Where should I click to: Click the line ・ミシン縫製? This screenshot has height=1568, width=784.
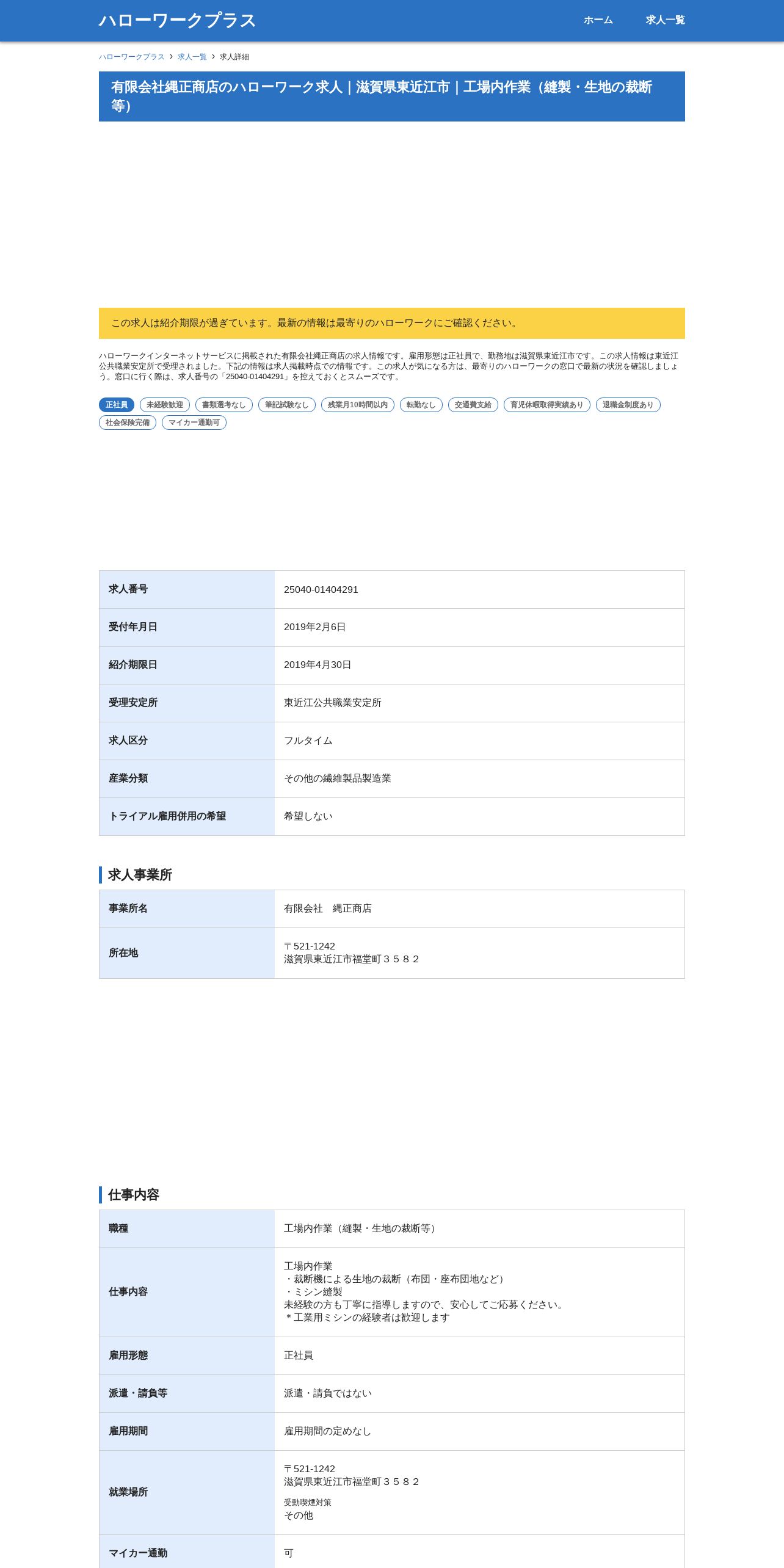coord(313,1292)
